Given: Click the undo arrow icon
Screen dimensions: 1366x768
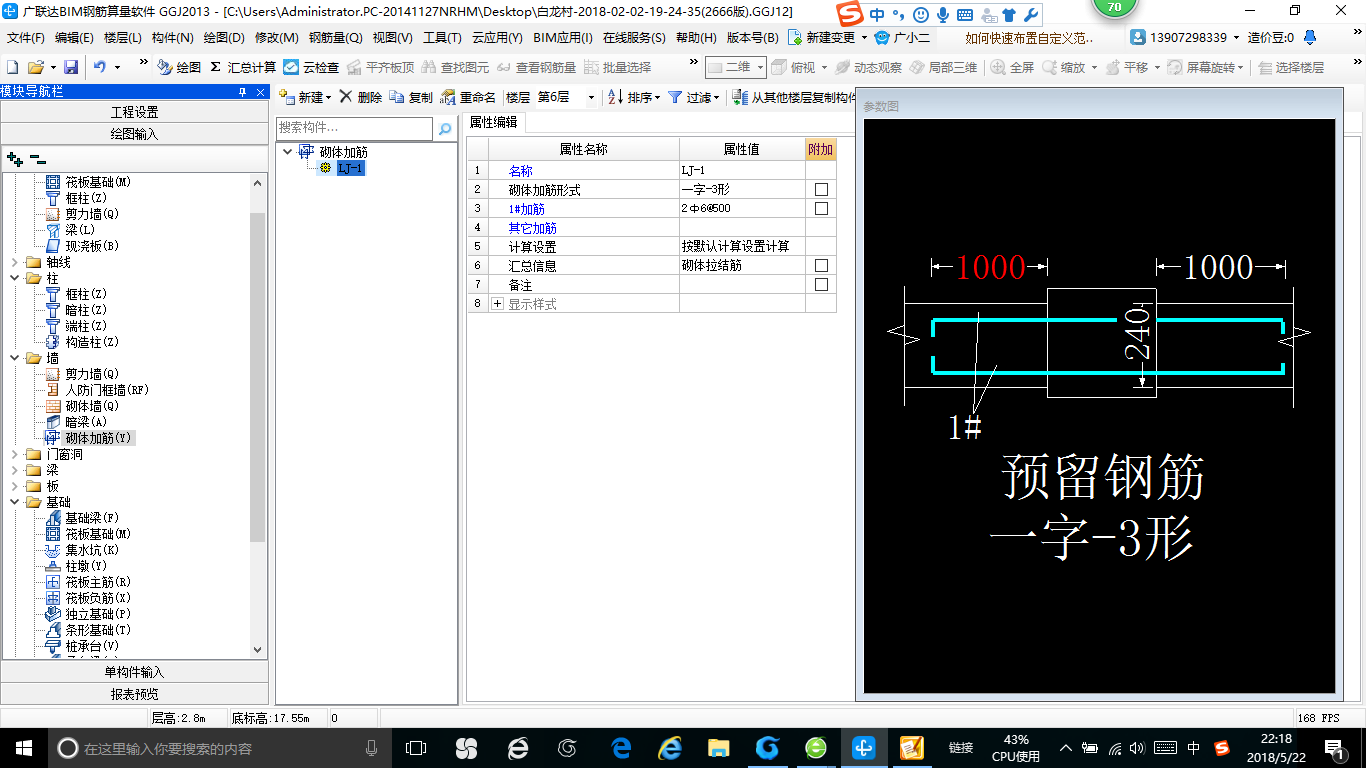Looking at the screenshot, I should pyautogui.click(x=100, y=67).
